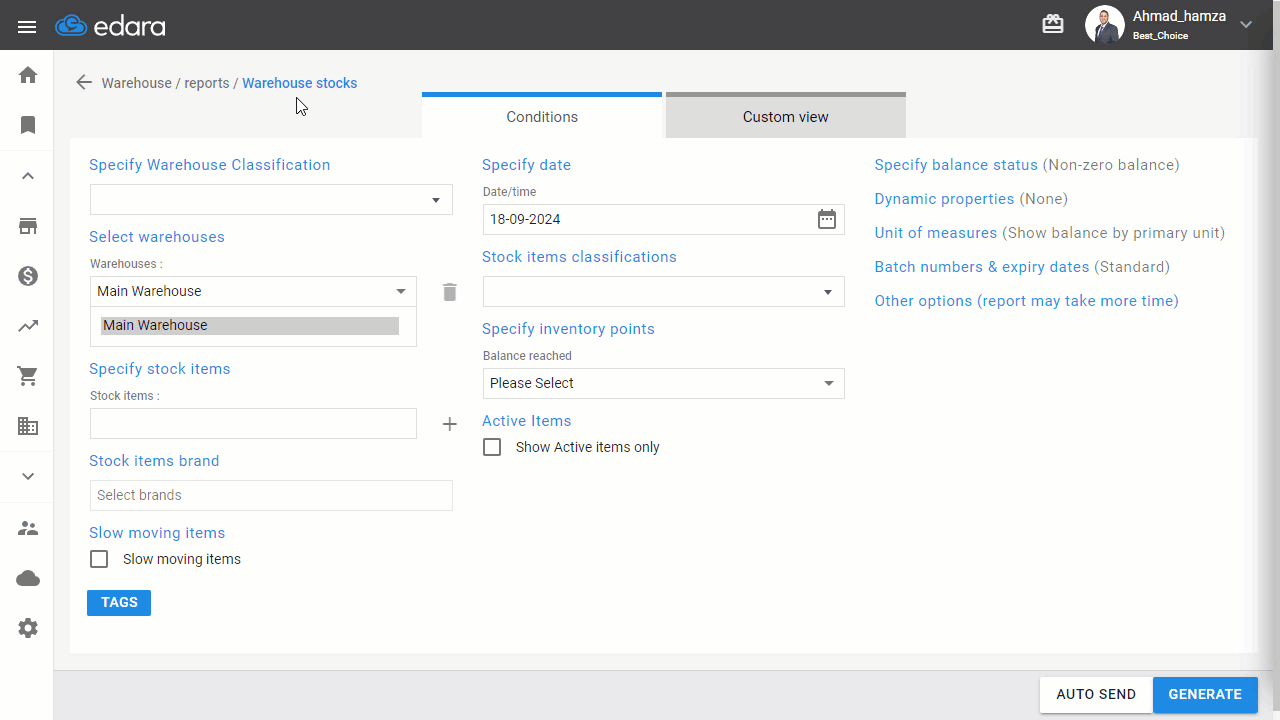This screenshot has height=720, width=1280.
Task: Open the trending chart sidebar icon
Action: click(x=28, y=326)
